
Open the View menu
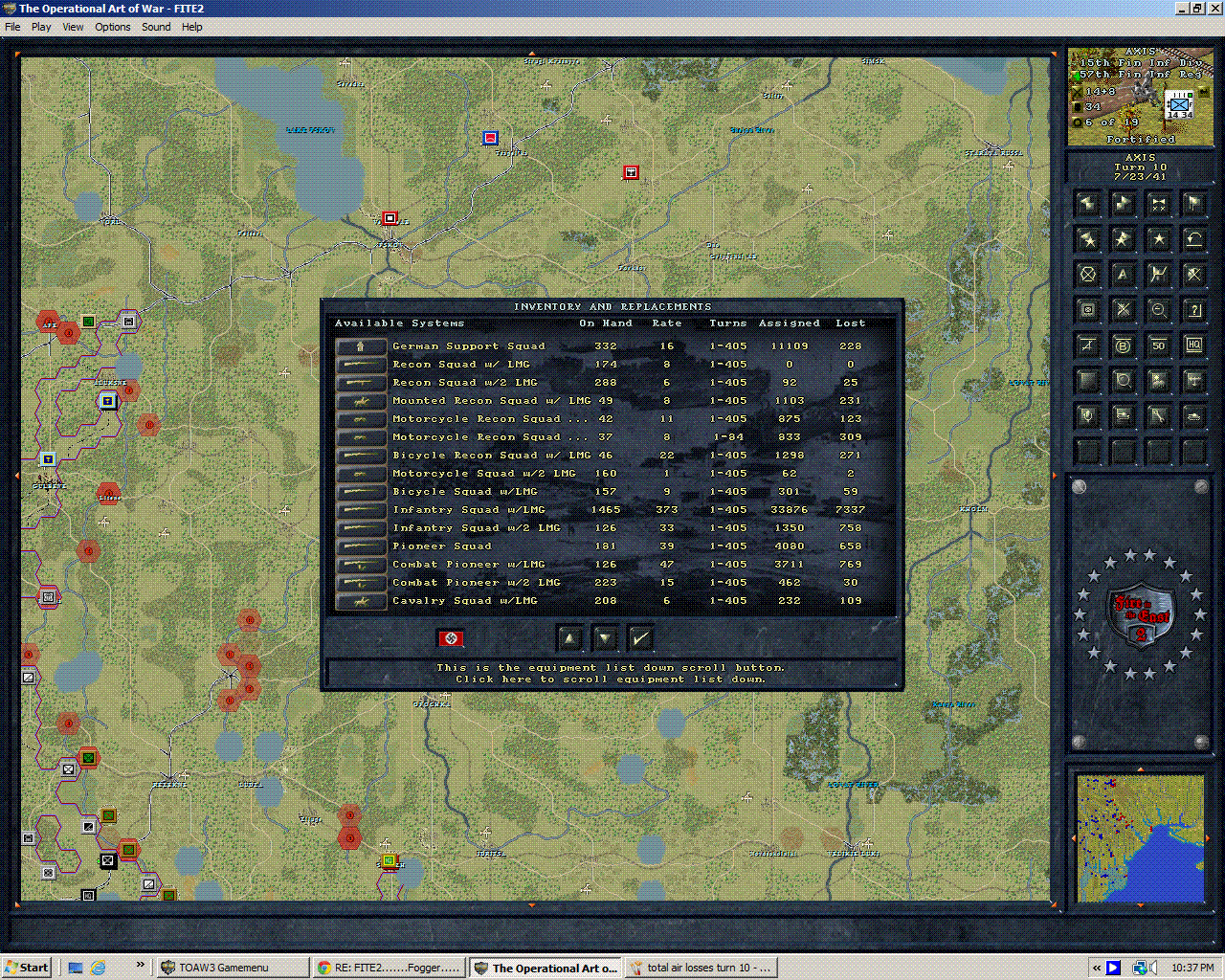pos(73,27)
